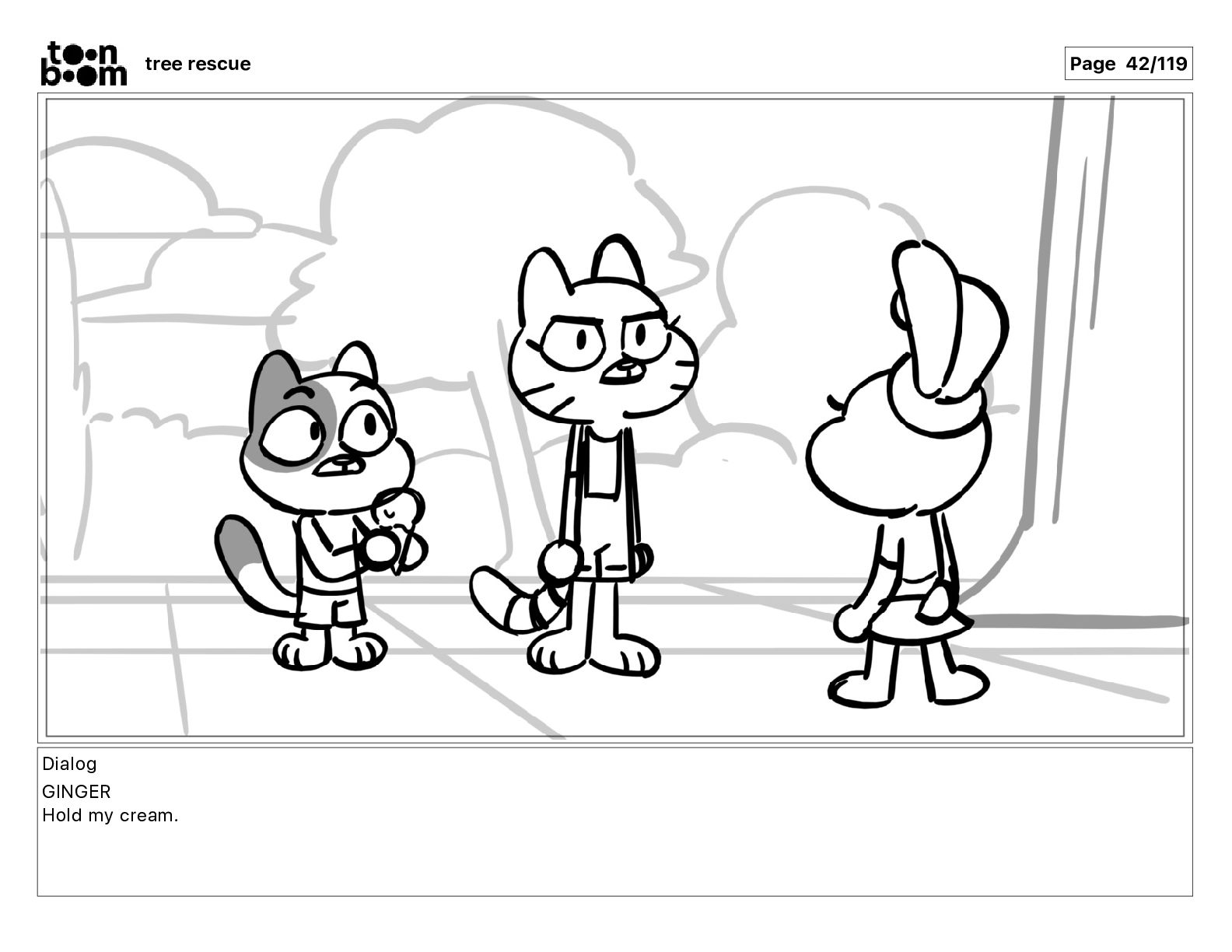Viewport: 1232px width, 952px height.
Task: Click the 'Hold my cream.' dialog line
Action: [110, 816]
